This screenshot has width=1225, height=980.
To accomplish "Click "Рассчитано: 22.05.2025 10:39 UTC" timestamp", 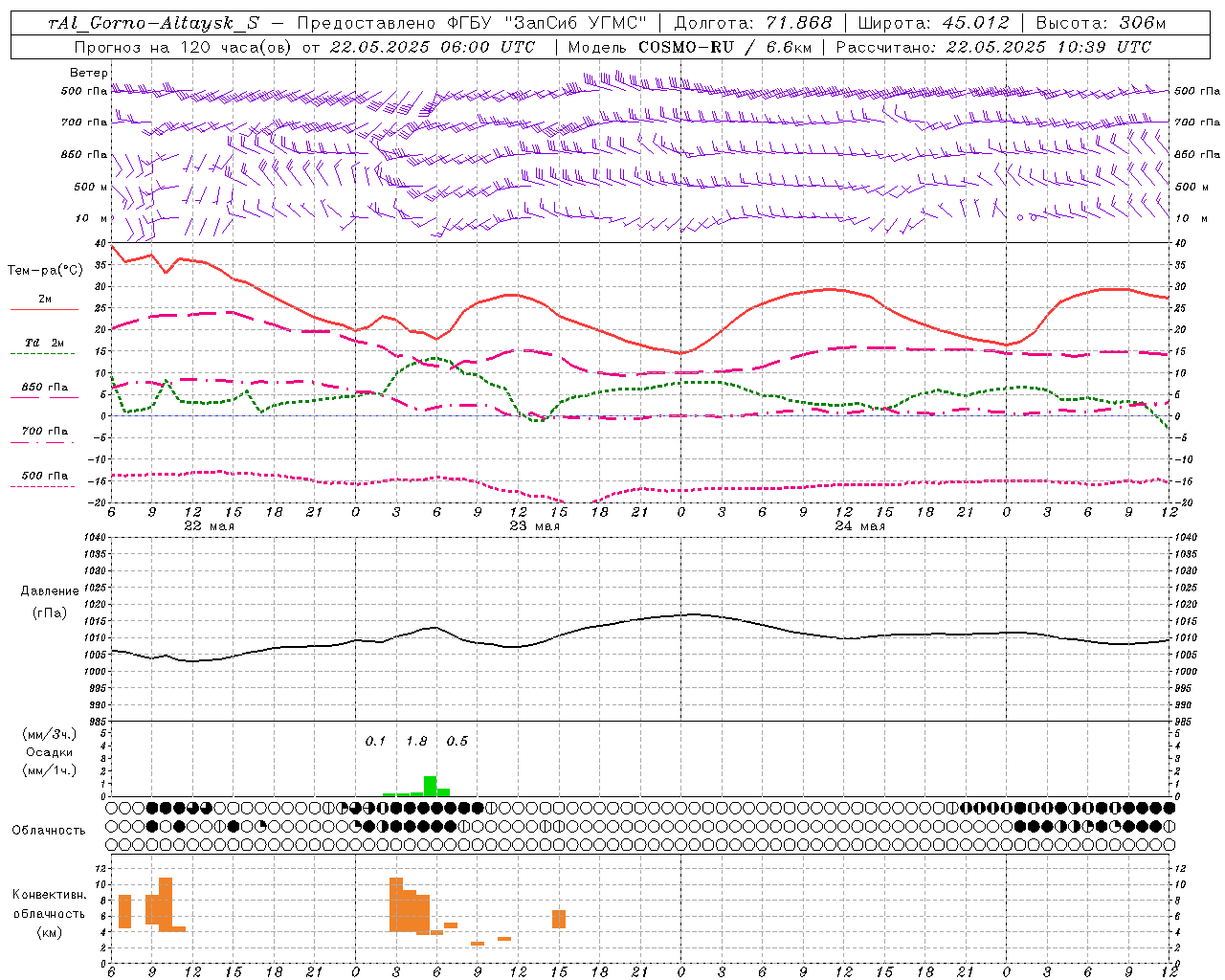I will click(992, 47).
